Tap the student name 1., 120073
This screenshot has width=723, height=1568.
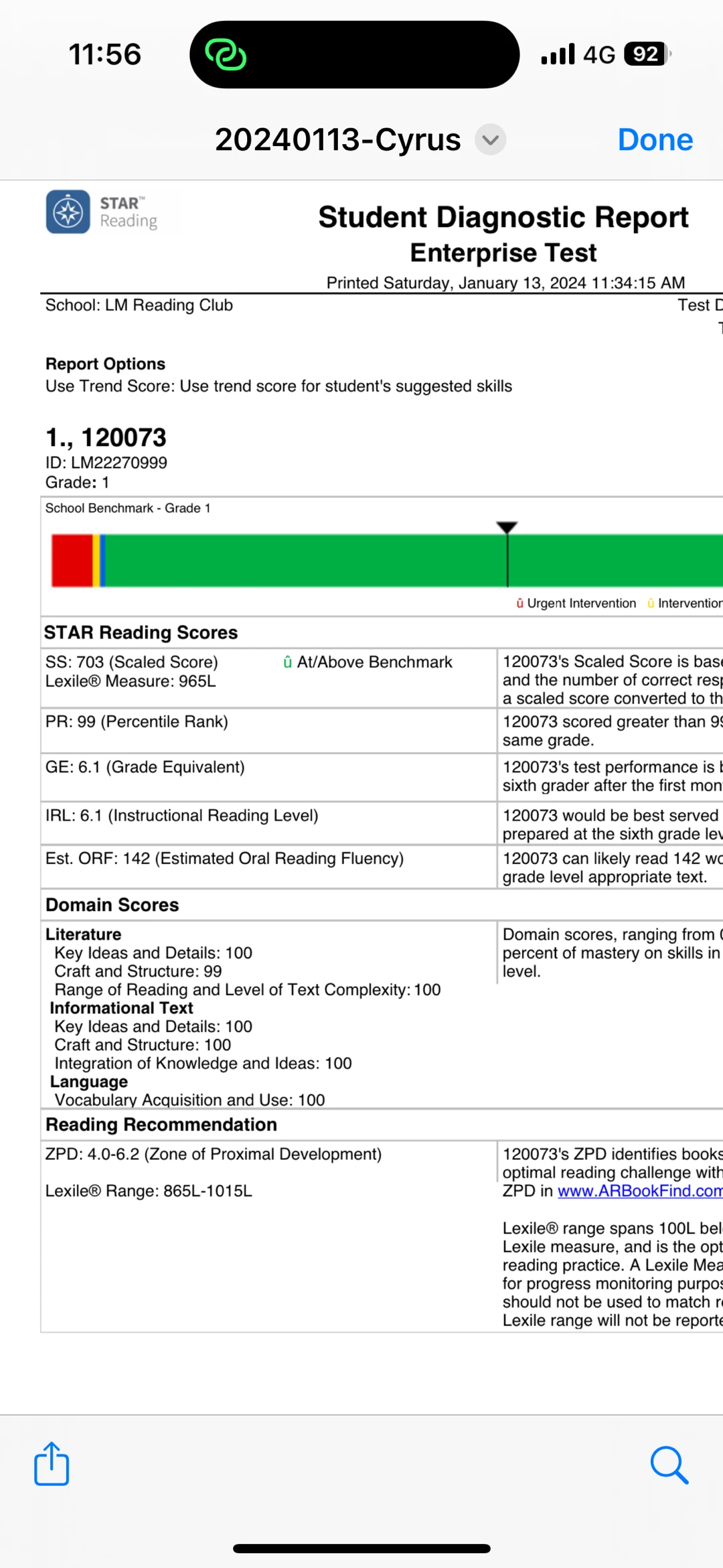click(x=106, y=437)
